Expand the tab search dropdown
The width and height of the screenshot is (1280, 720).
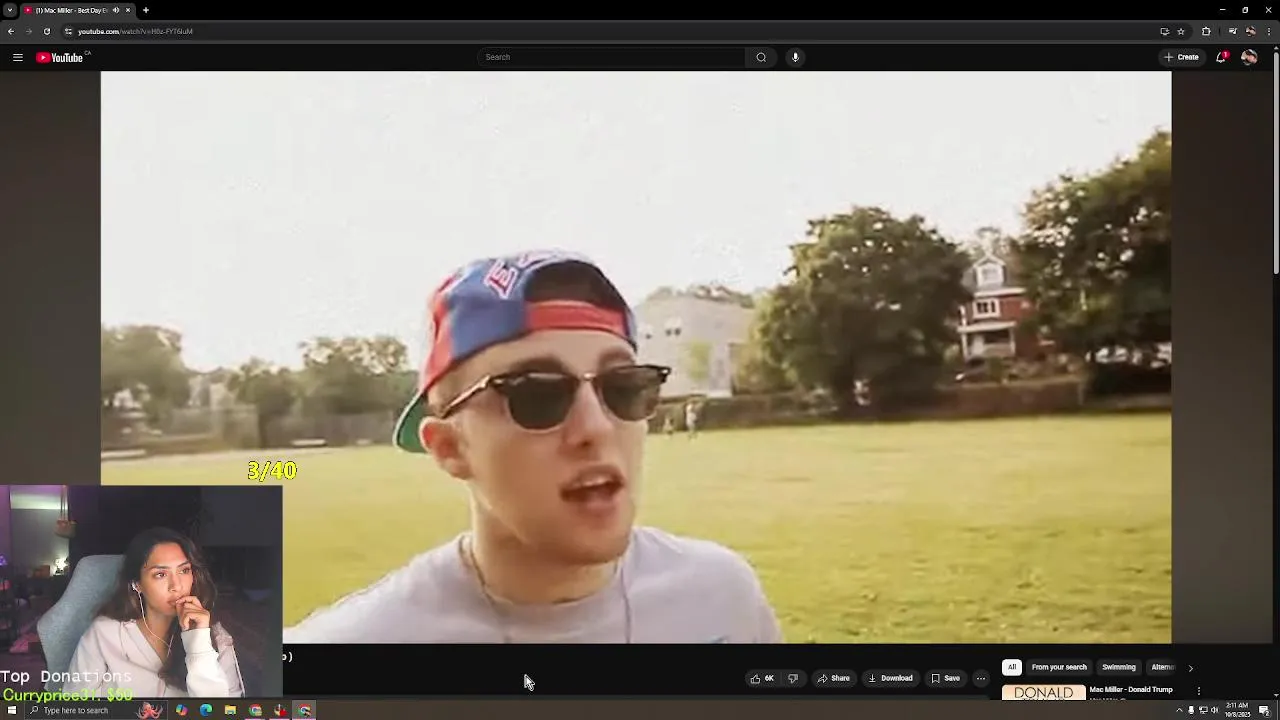pos(9,10)
